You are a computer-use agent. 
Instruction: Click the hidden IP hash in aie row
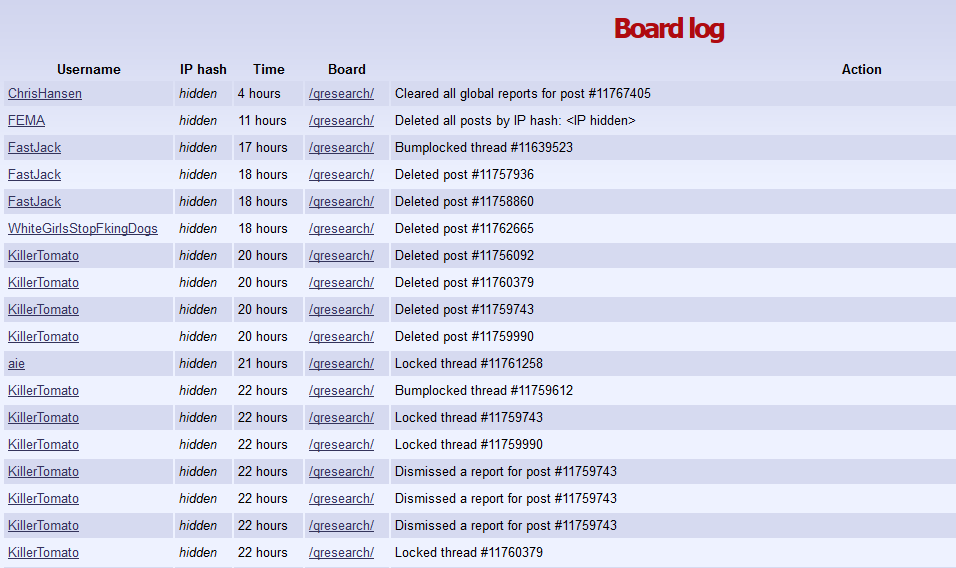tap(198, 364)
